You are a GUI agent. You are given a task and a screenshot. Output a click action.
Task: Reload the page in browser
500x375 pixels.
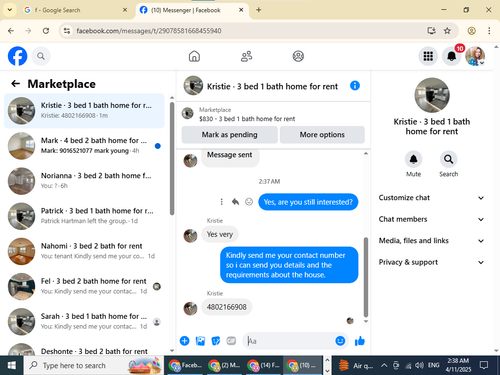46,31
